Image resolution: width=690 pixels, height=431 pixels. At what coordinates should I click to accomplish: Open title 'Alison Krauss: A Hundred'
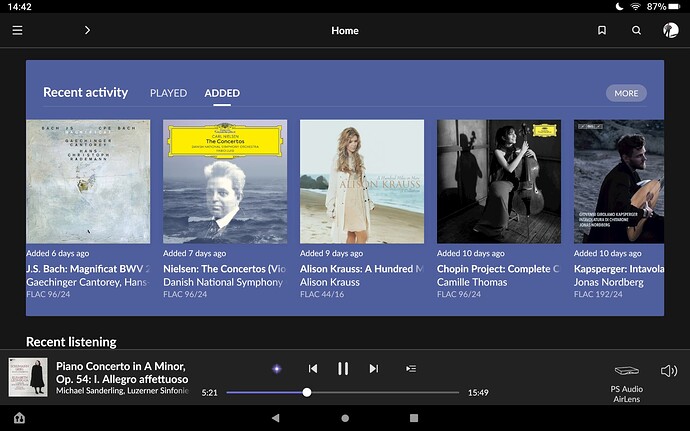tap(361, 269)
